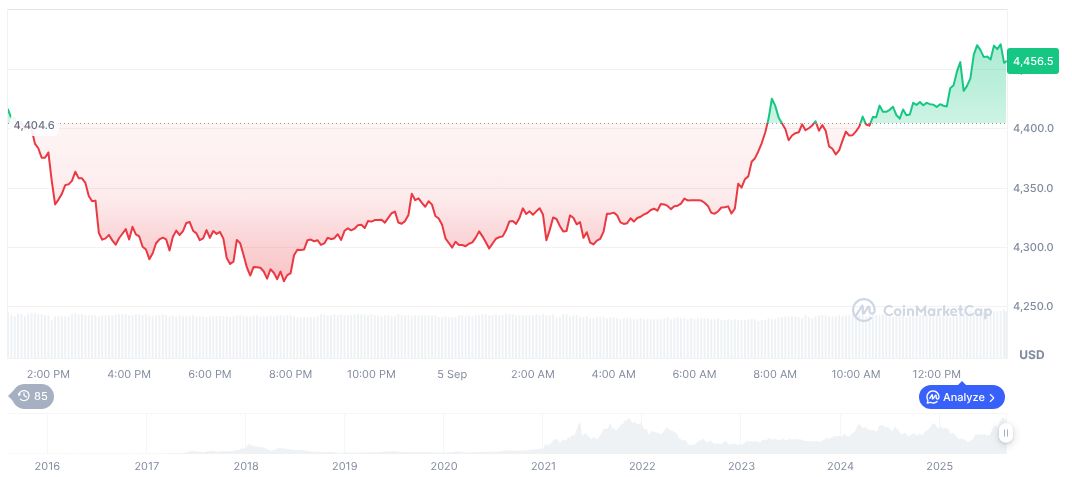Click the 10:00 AM tick on the time axis
Viewport: 1072px width, 477px height.
coord(856,374)
